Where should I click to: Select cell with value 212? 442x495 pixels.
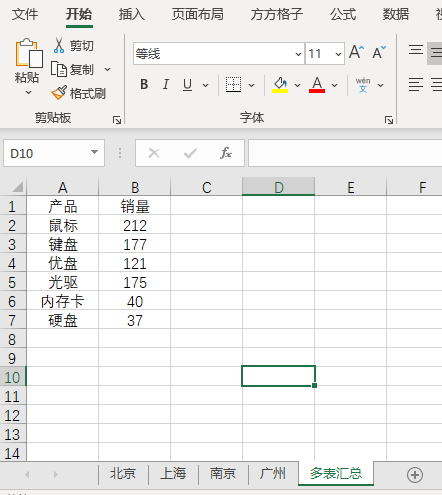pyautogui.click(x=135, y=225)
